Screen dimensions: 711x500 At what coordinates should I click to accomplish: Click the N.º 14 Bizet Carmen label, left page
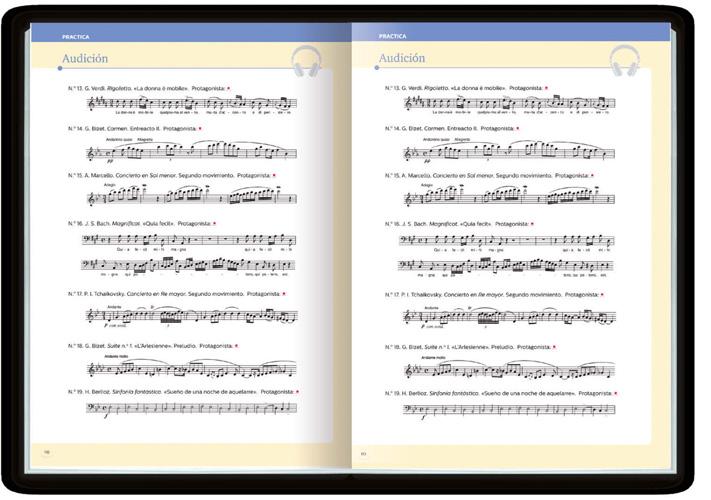[135, 129]
